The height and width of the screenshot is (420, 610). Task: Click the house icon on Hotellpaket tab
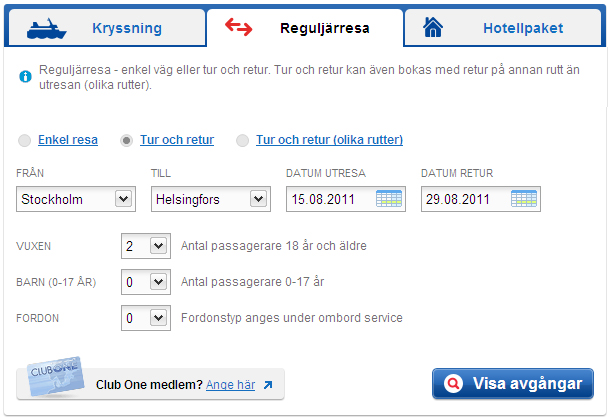433,27
